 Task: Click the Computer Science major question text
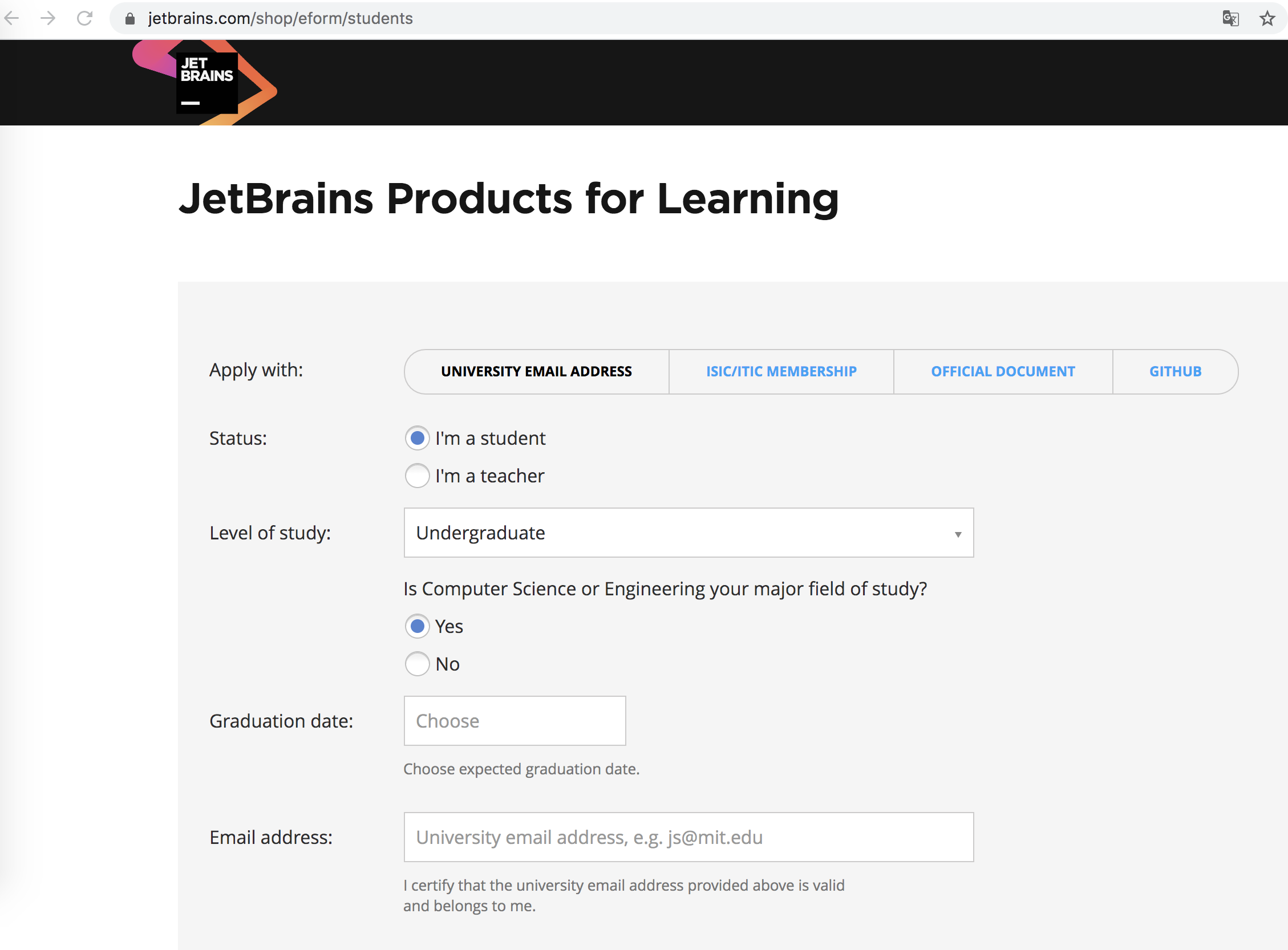coord(665,589)
